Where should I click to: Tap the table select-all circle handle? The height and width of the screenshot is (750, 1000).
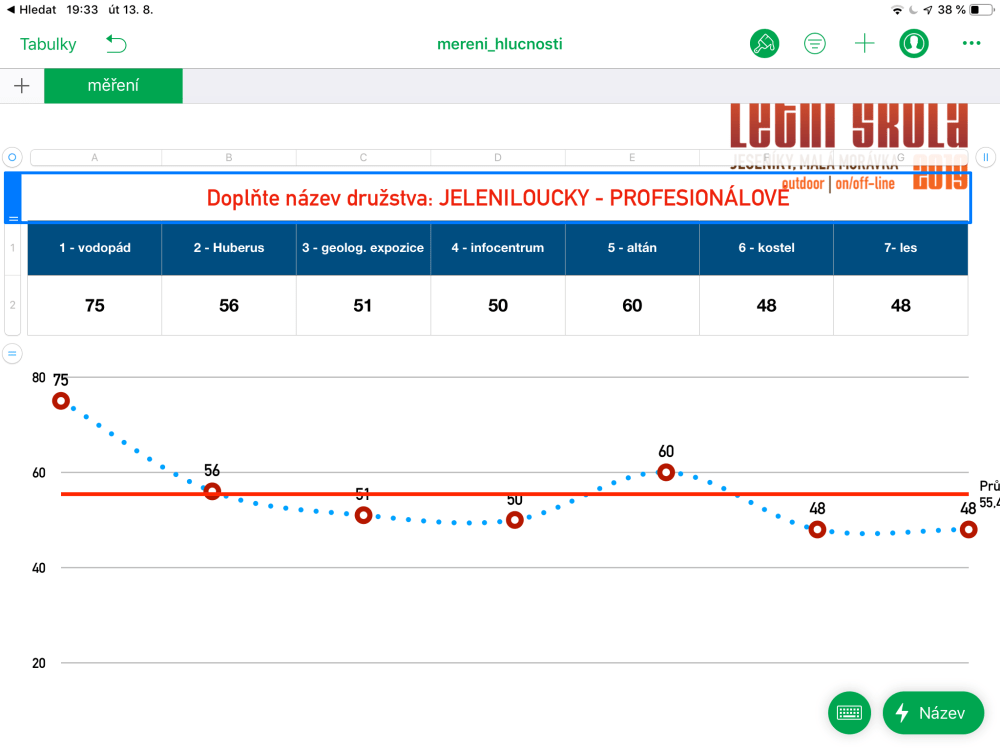coord(12,157)
